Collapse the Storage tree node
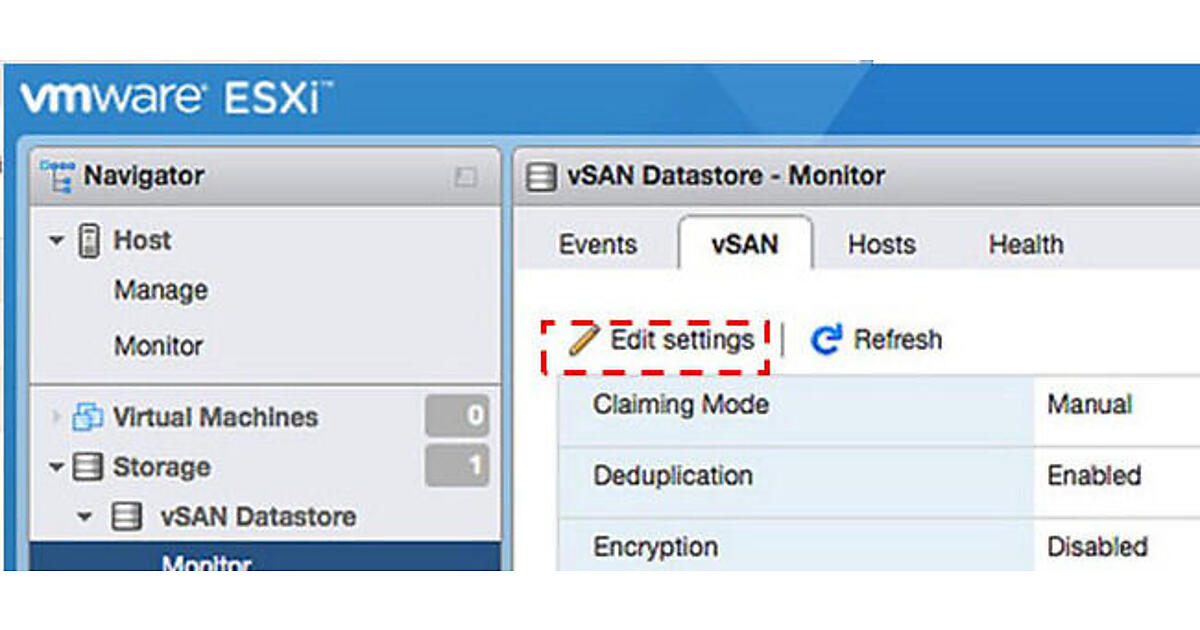This screenshot has width=1200, height=630. [x=57, y=467]
